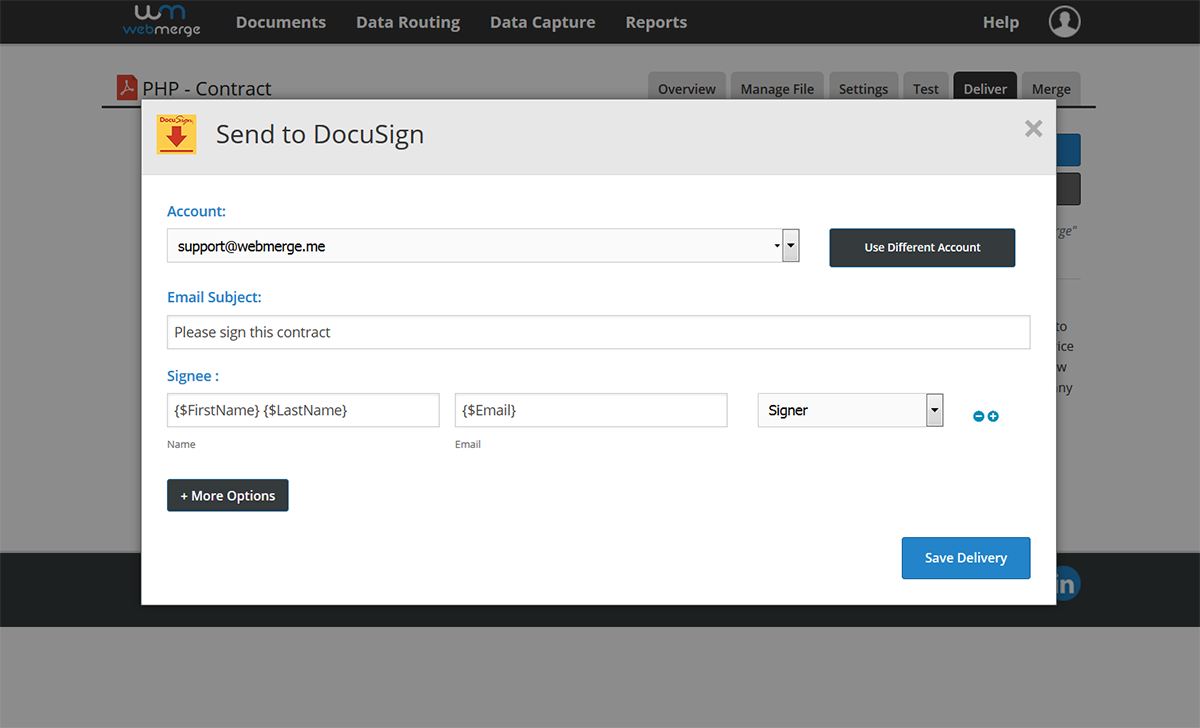Switch to the Merge tab
This screenshot has width=1200, height=728.
1051,89
